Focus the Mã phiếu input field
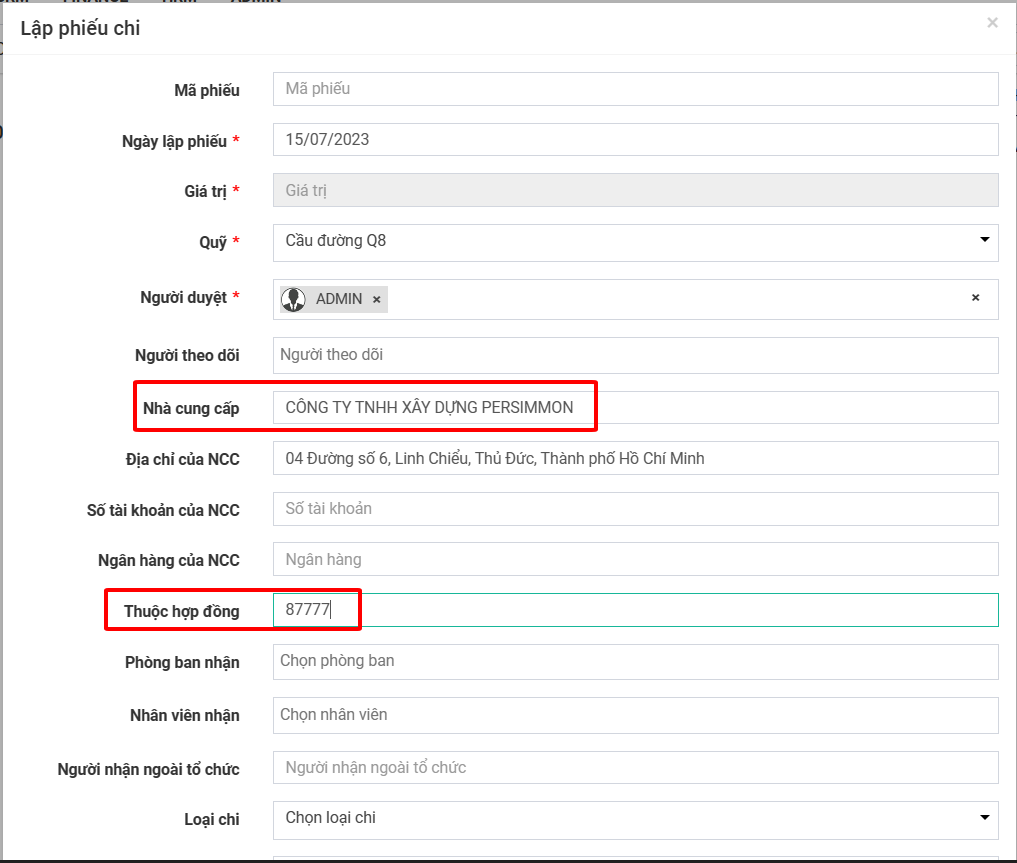This screenshot has width=1017, height=863. [x=635, y=89]
